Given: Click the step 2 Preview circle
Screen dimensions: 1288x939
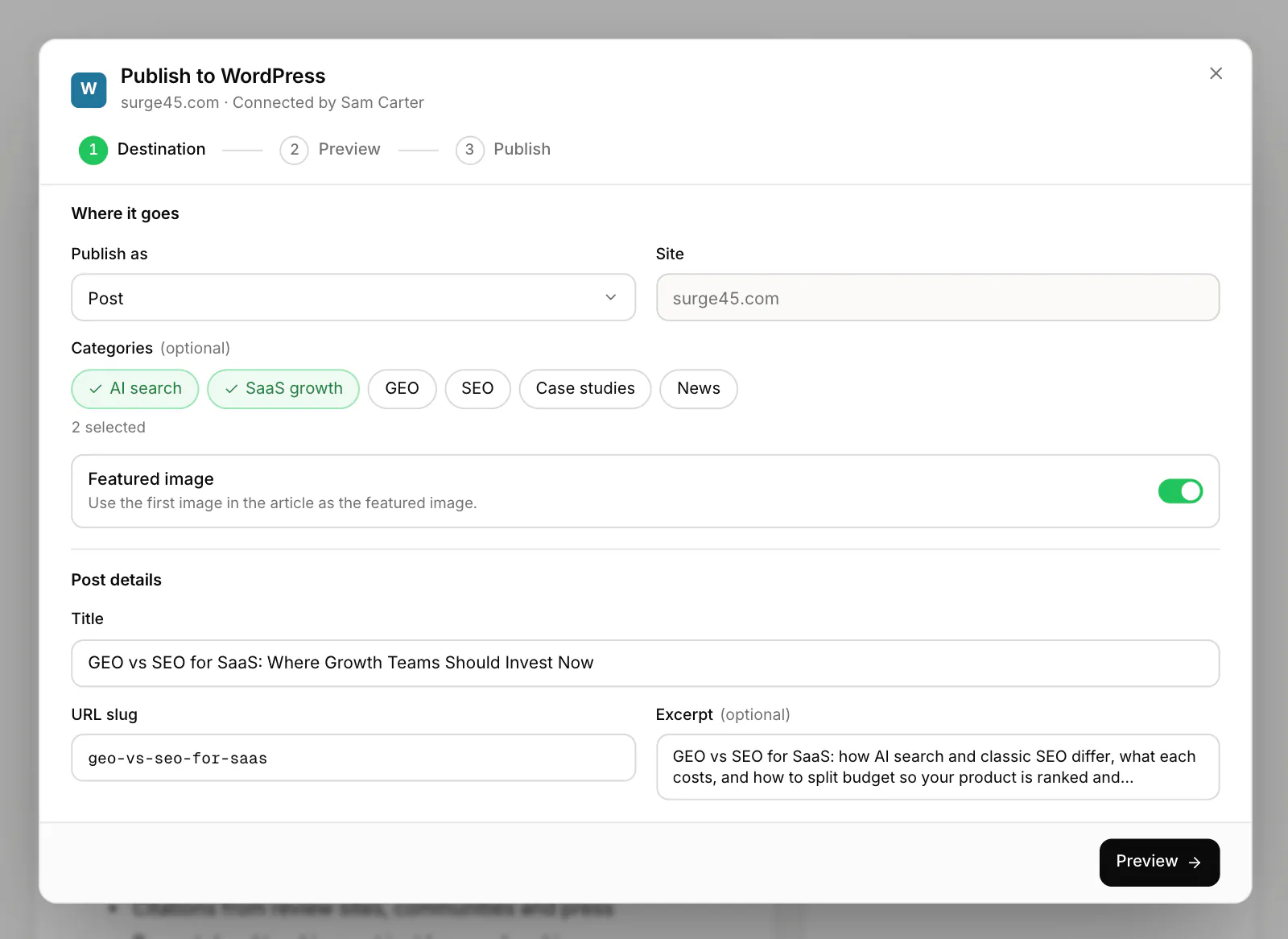Looking at the screenshot, I should 294,150.
